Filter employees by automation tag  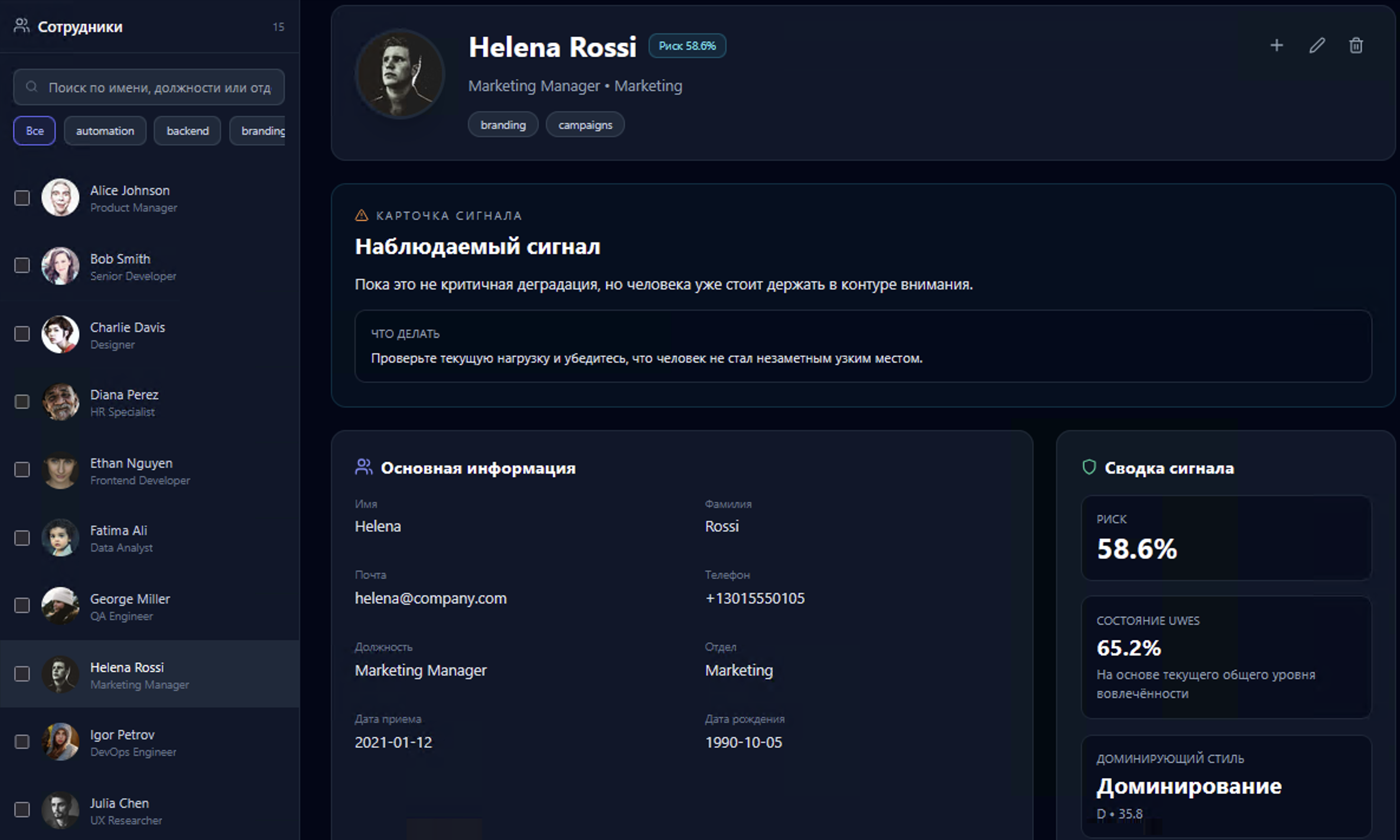tap(105, 131)
